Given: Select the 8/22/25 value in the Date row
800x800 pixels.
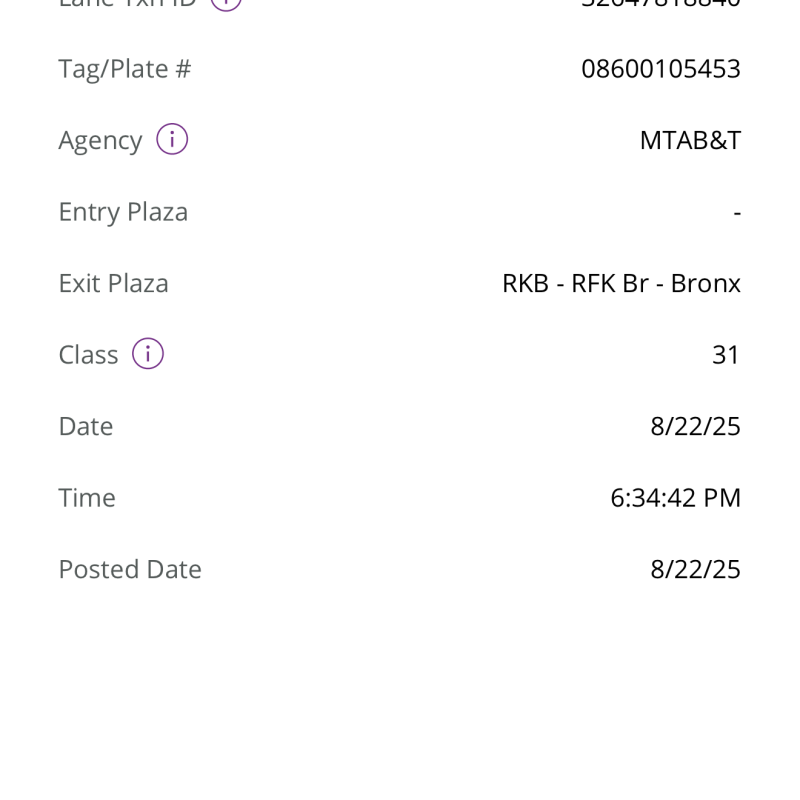Looking at the screenshot, I should tap(695, 426).
